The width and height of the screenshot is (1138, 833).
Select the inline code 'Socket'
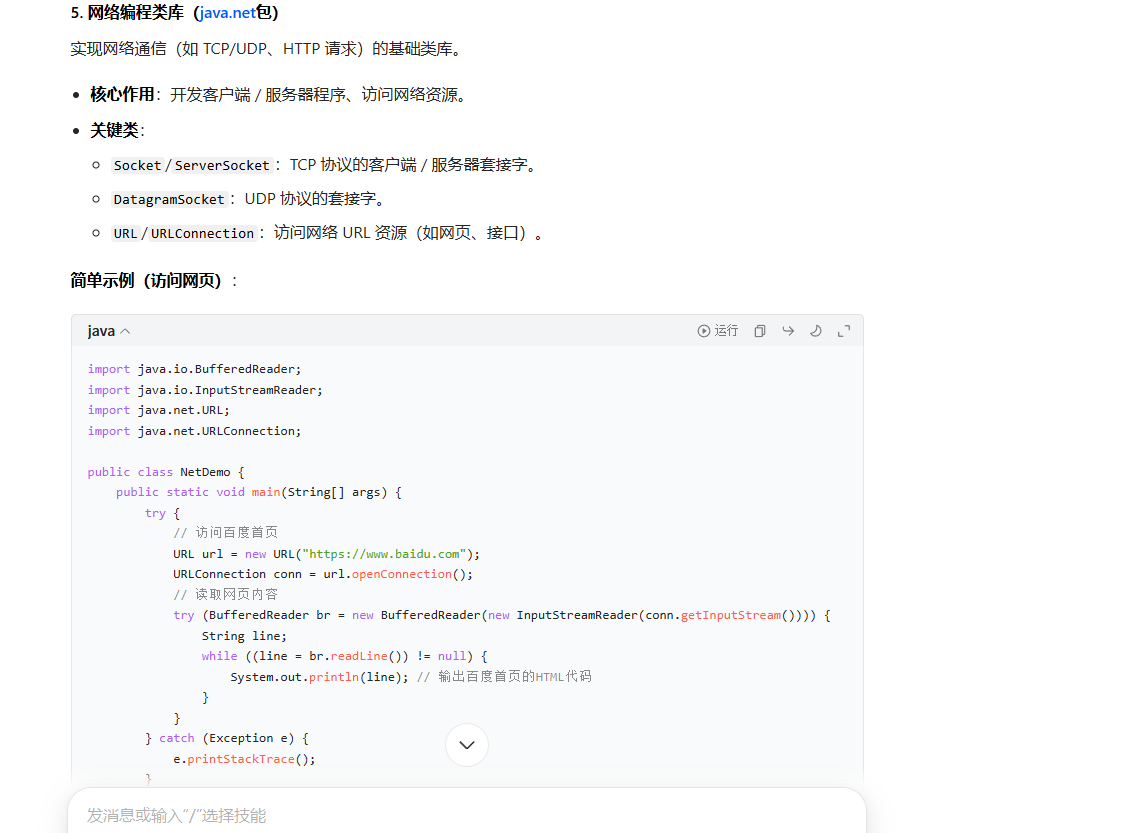coord(137,165)
